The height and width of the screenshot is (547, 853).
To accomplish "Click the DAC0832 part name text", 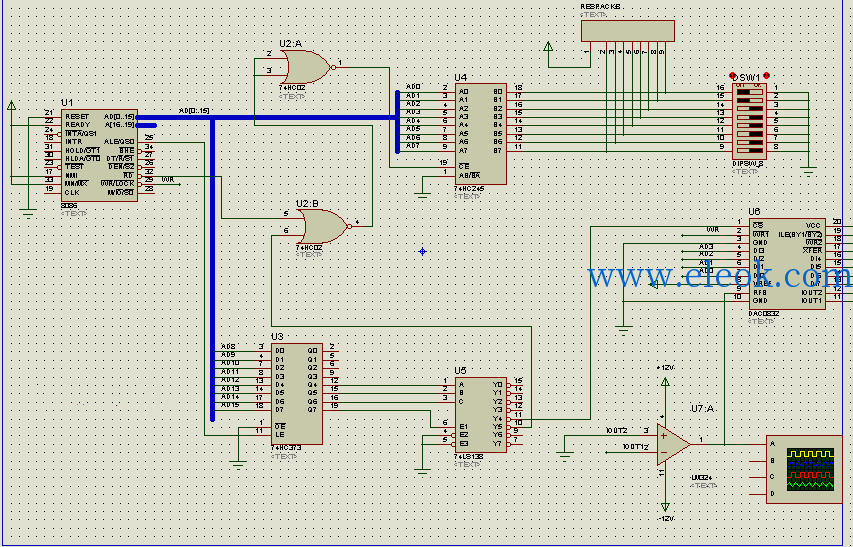I will pos(764,314).
